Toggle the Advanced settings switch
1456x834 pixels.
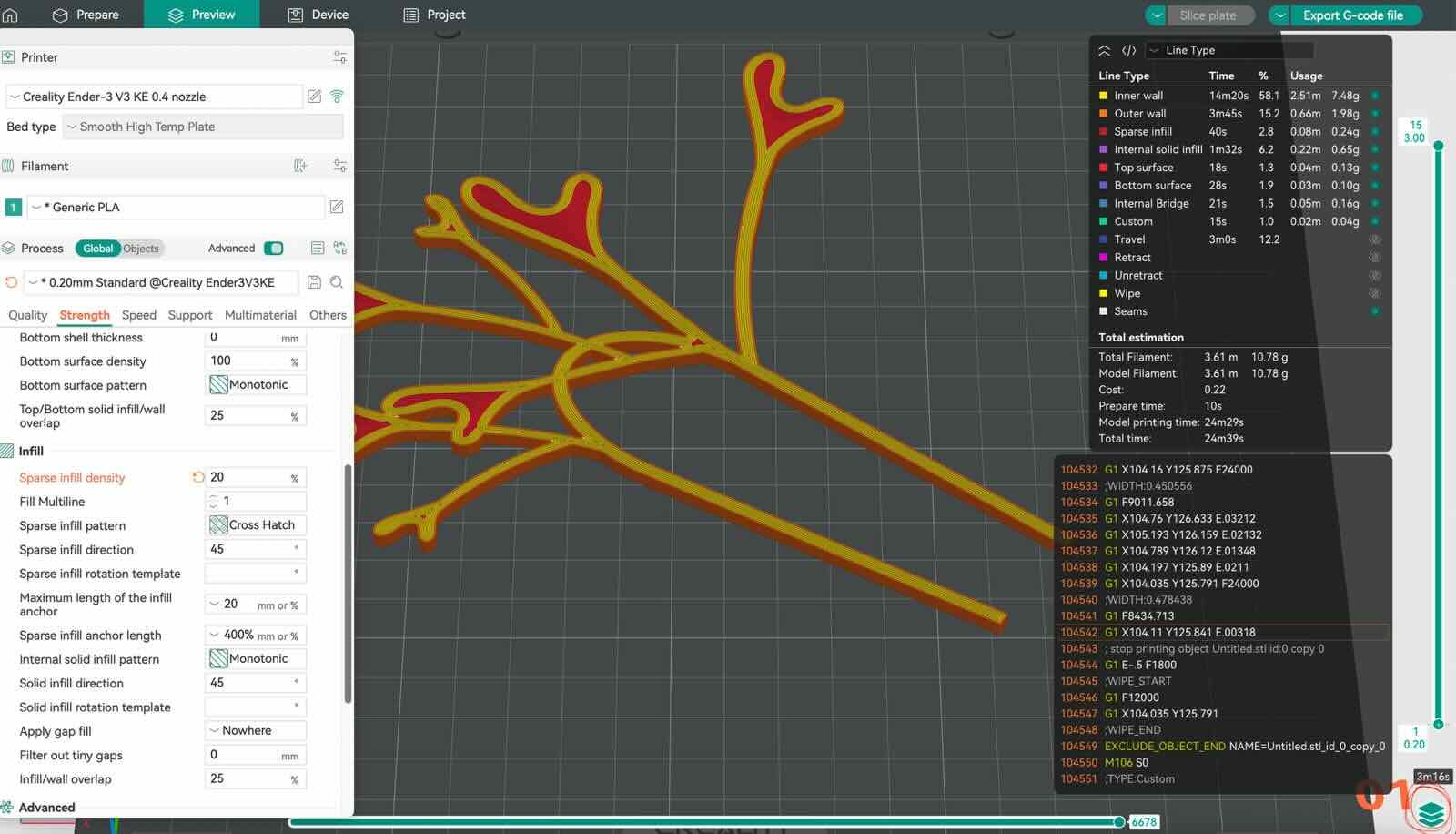[273, 249]
